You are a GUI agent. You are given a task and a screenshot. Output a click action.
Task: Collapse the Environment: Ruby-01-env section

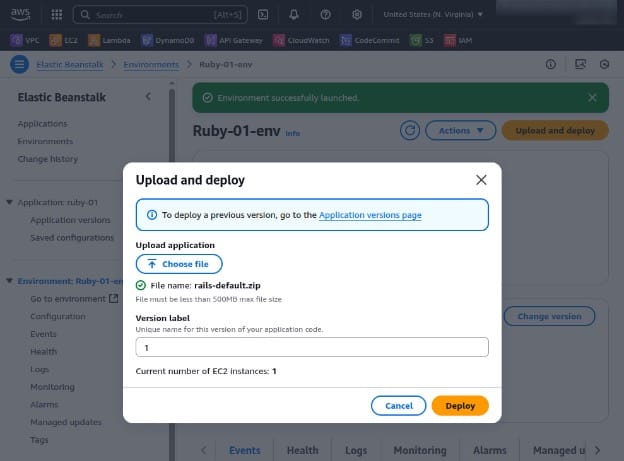10,281
